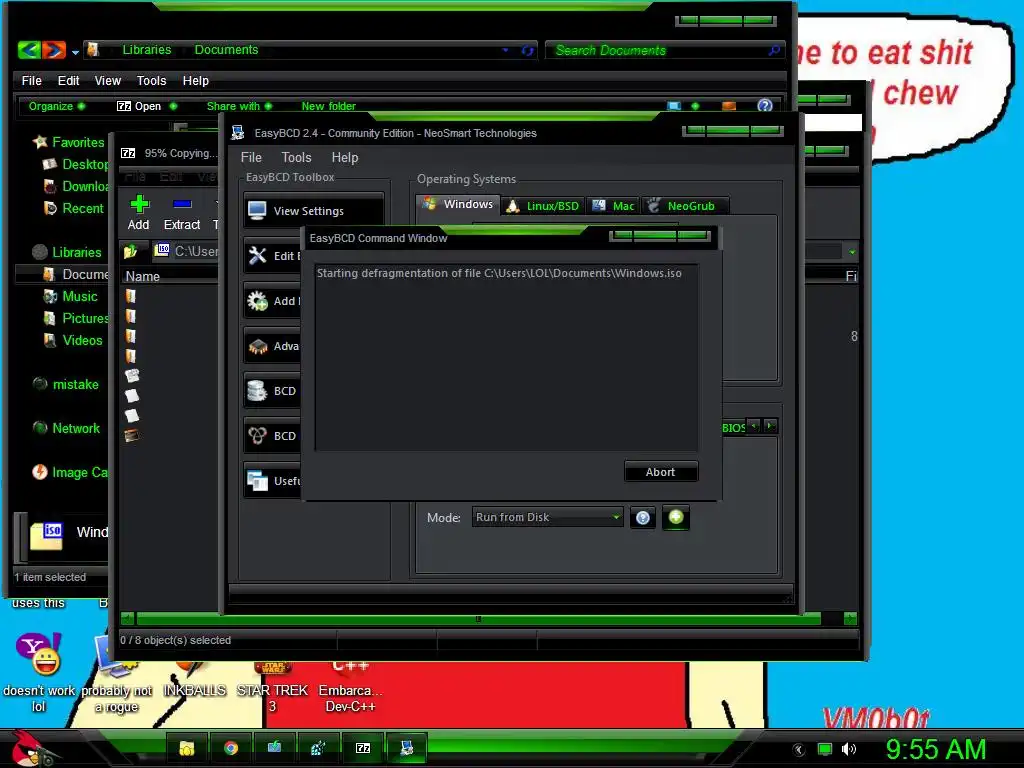Click the 7-Zip Add plus icon

139,204
